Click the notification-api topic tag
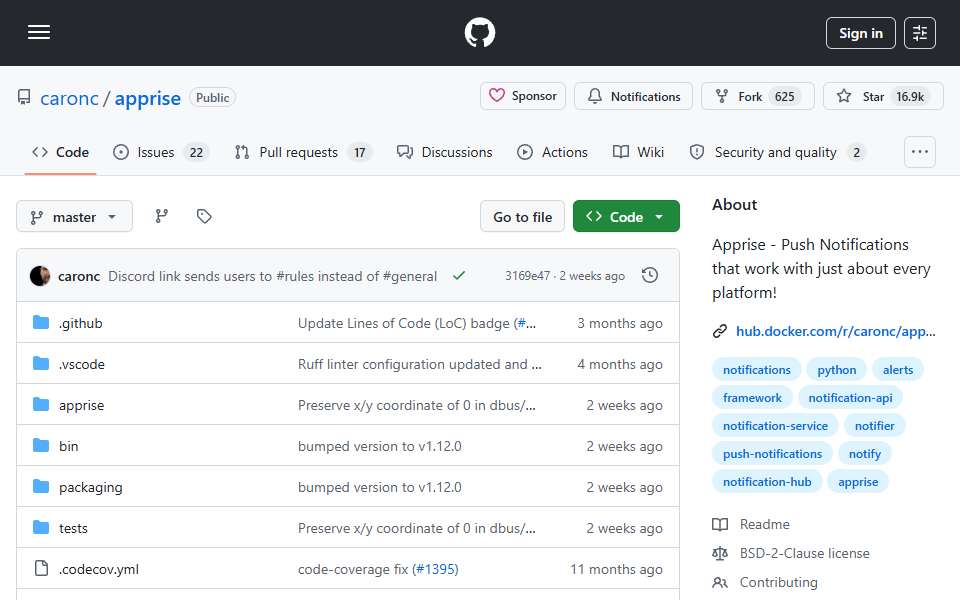Image resolution: width=960 pixels, height=600 pixels. coord(850,398)
